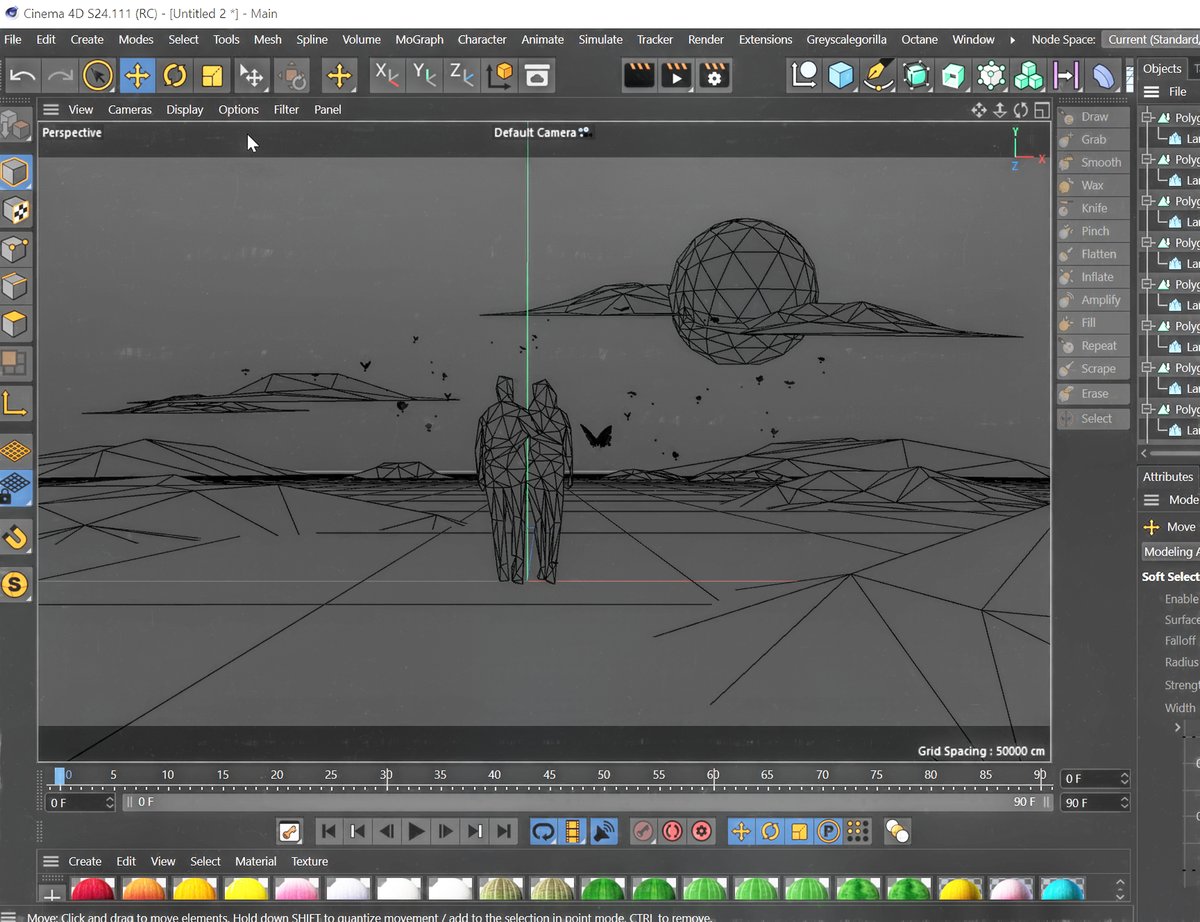Switch to Polygons mode
The width and height of the screenshot is (1200, 922).
[15, 325]
